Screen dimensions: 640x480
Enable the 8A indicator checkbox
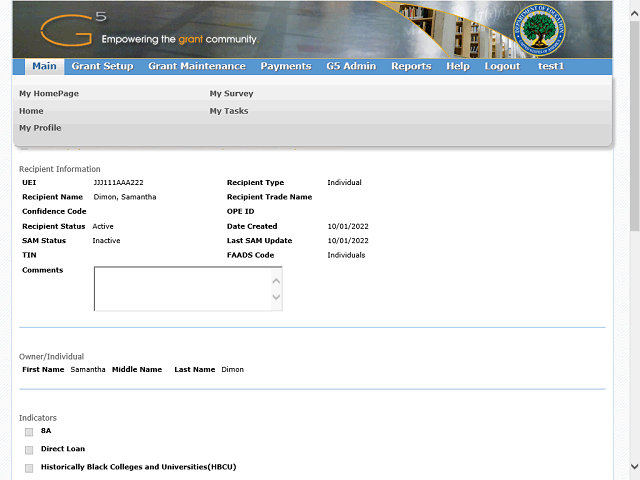(x=29, y=432)
